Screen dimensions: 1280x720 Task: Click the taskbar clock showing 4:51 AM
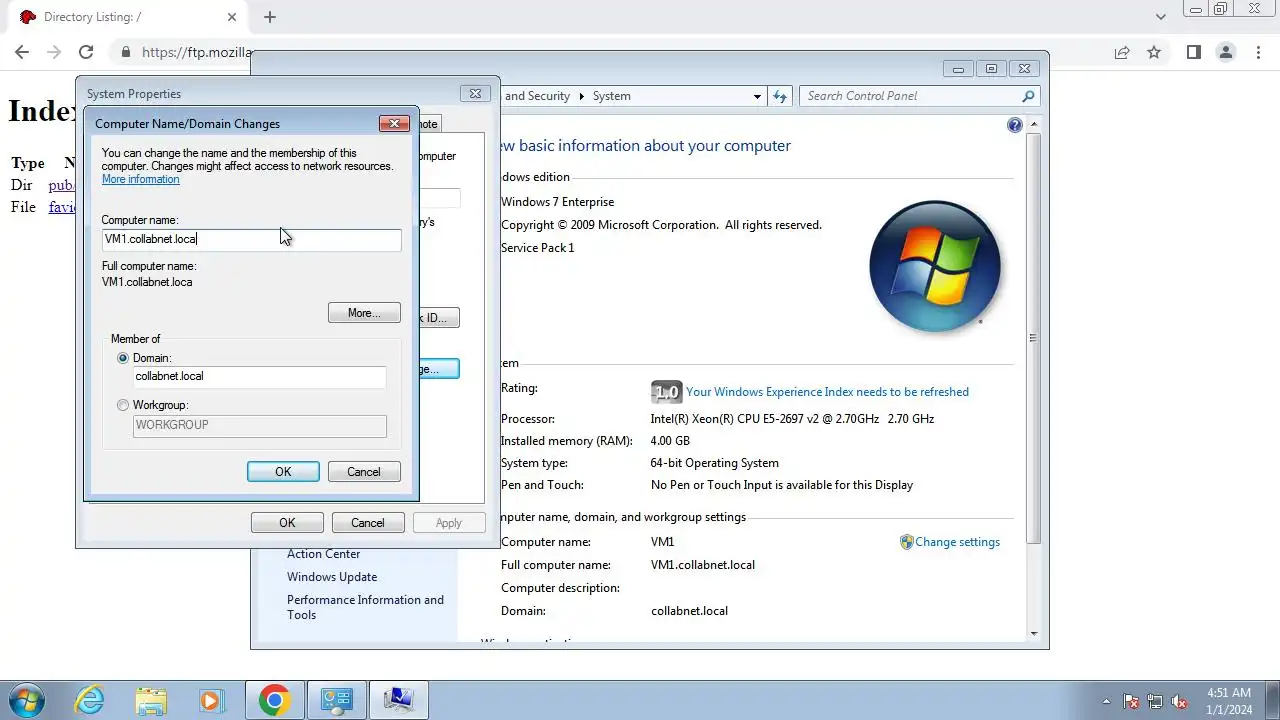[1228, 700]
